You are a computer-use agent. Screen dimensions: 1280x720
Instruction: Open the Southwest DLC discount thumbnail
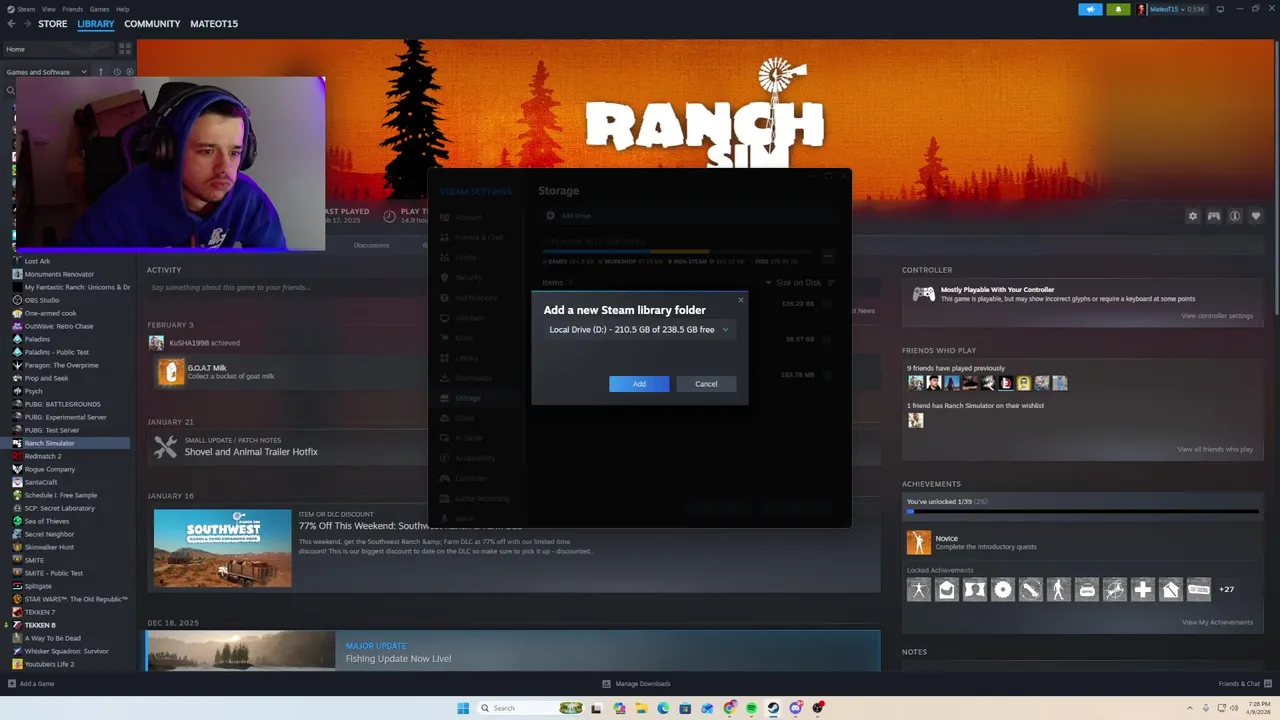pyautogui.click(x=223, y=548)
